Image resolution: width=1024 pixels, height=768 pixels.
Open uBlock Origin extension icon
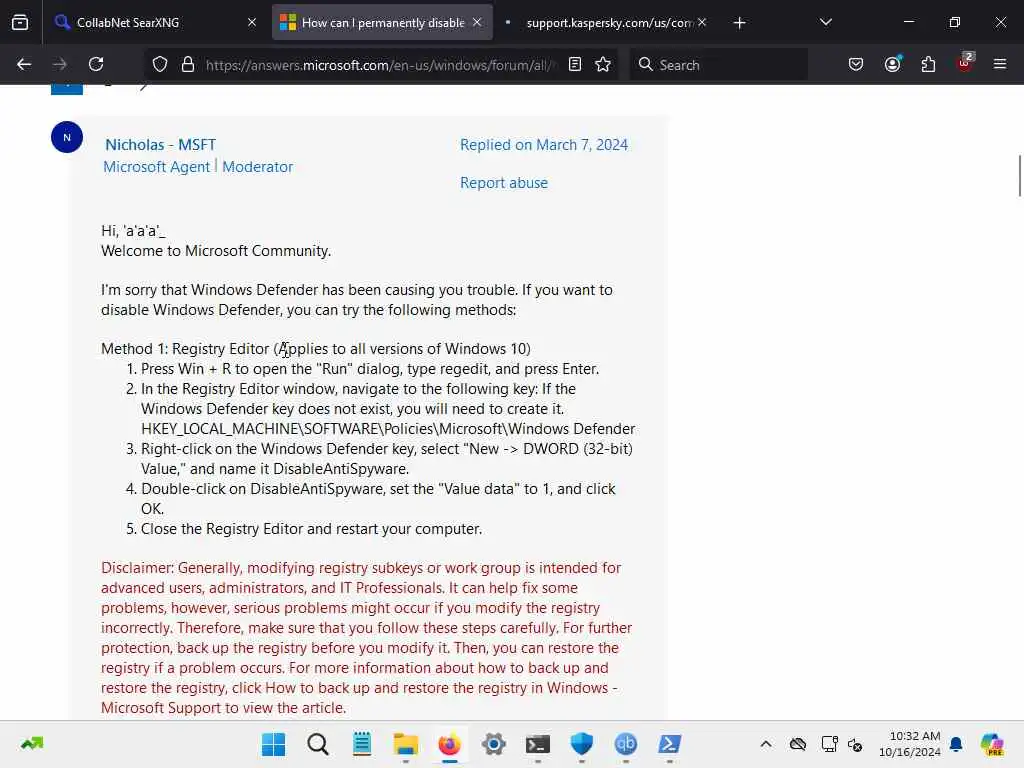pos(965,63)
